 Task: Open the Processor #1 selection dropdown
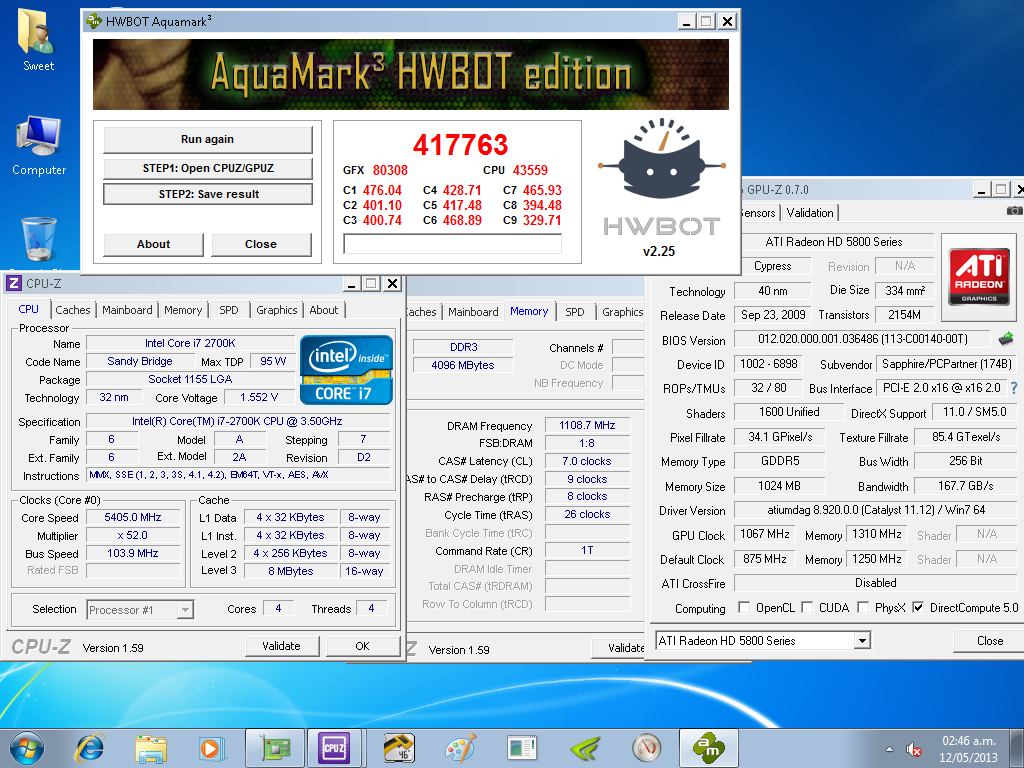coord(140,610)
